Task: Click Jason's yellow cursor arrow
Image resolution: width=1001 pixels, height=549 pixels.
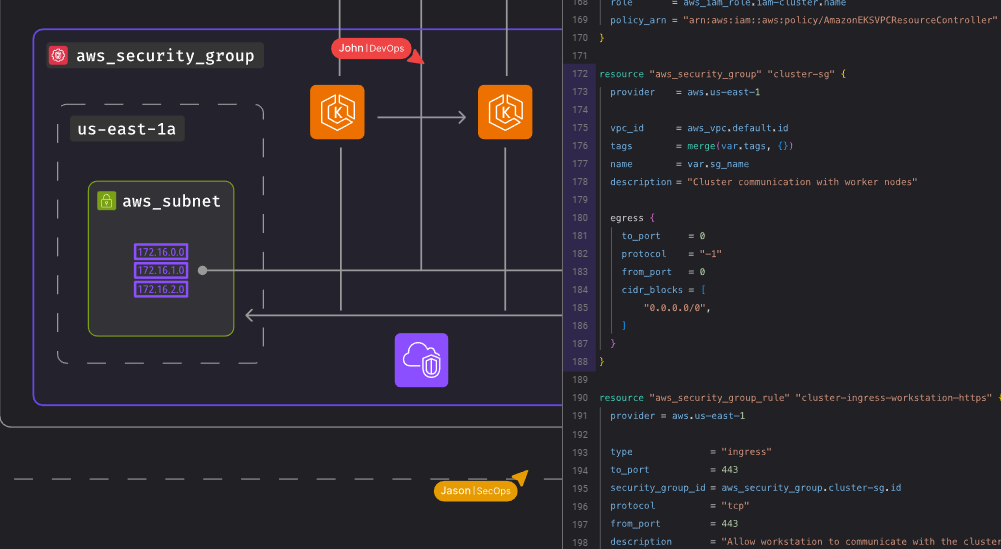Action: click(519, 477)
